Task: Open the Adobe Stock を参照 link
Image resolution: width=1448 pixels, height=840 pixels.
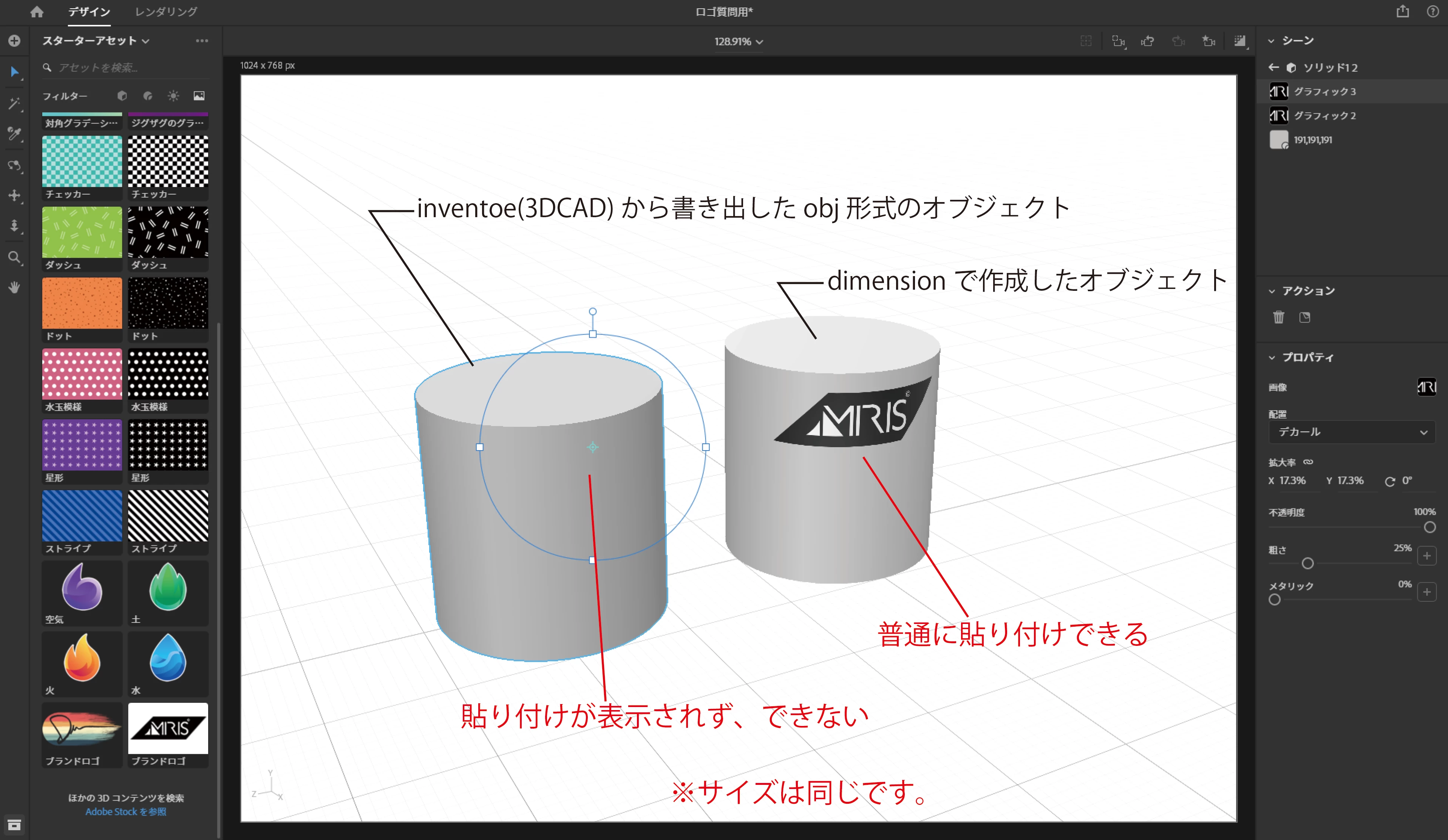Action: tap(125, 811)
